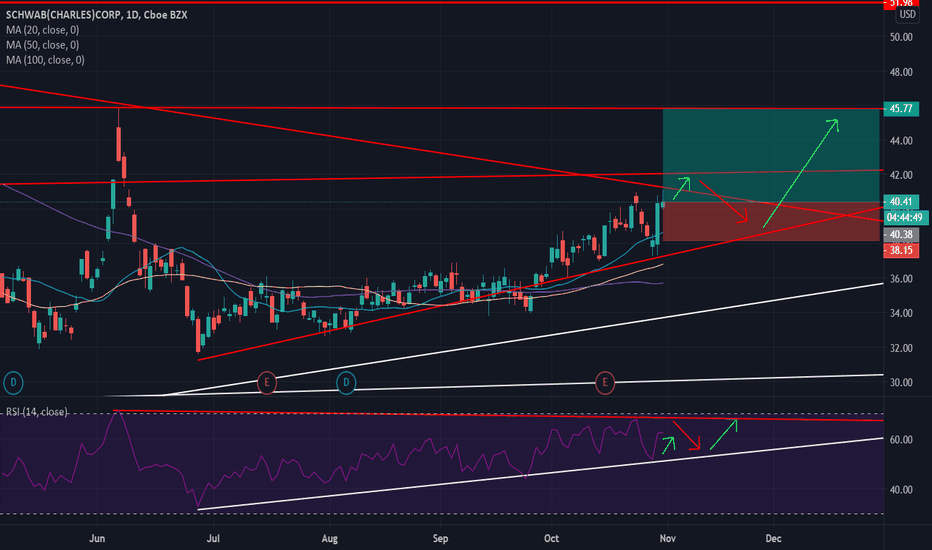The height and width of the screenshot is (550, 932).
Task: Select the red stop-loss zone
Action: pyautogui.click(x=771, y=222)
